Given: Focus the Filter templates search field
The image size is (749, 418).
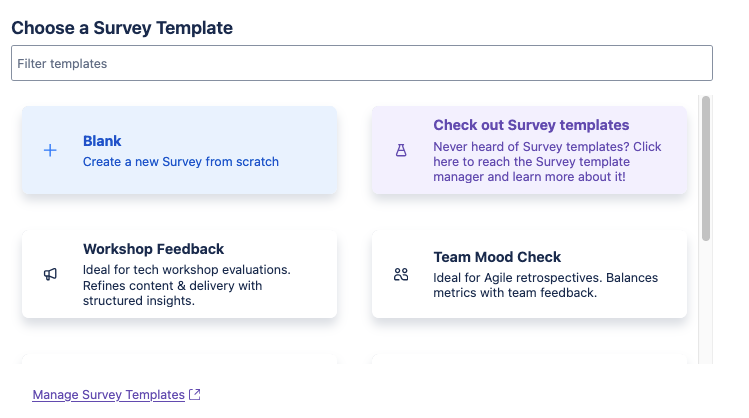Looking at the screenshot, I should click(x=361, y=63).
